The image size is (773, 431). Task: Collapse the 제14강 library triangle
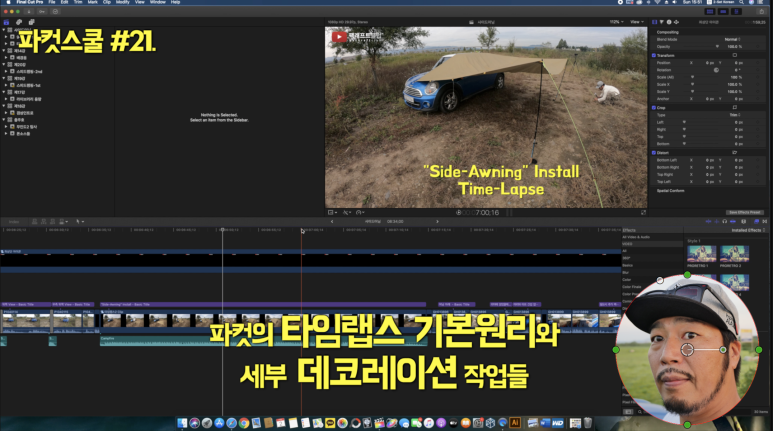(4, 51)
